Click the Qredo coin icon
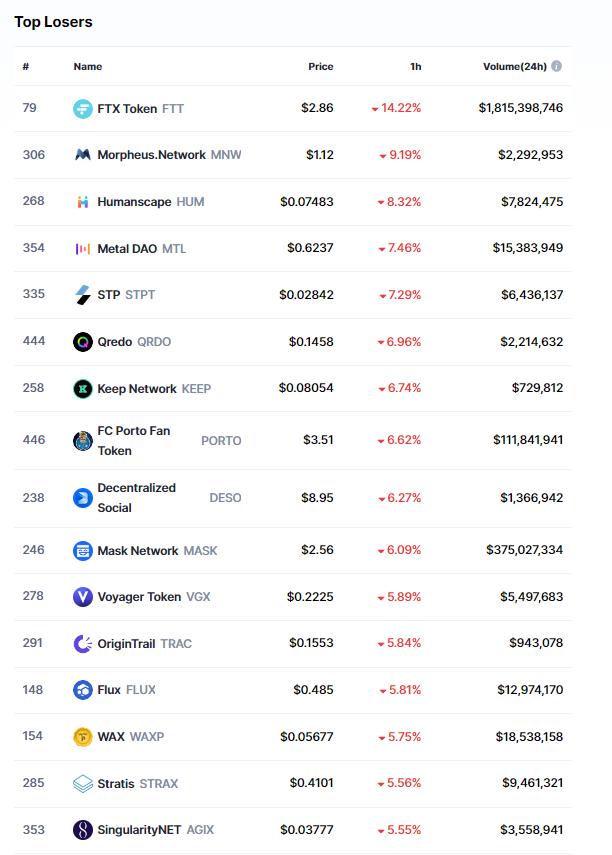This screenshot has height=855, width=612. 83,342
